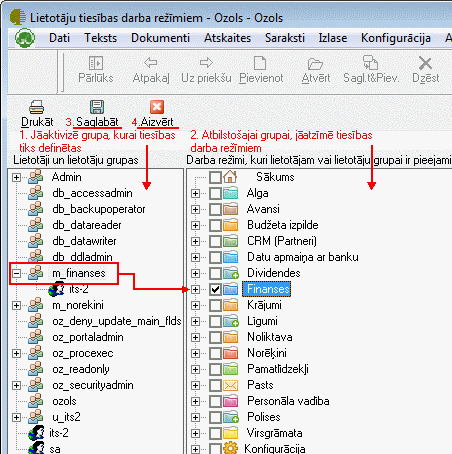Click the red Aizvērt close icon

point(157,107)
